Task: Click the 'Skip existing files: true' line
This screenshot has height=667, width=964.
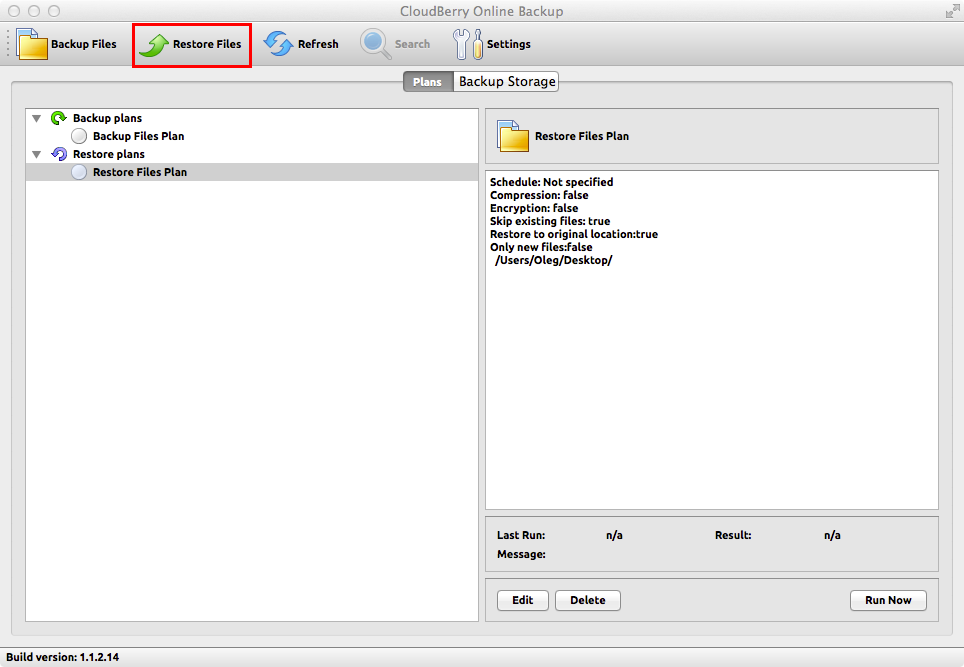Action: pos(550,221)
